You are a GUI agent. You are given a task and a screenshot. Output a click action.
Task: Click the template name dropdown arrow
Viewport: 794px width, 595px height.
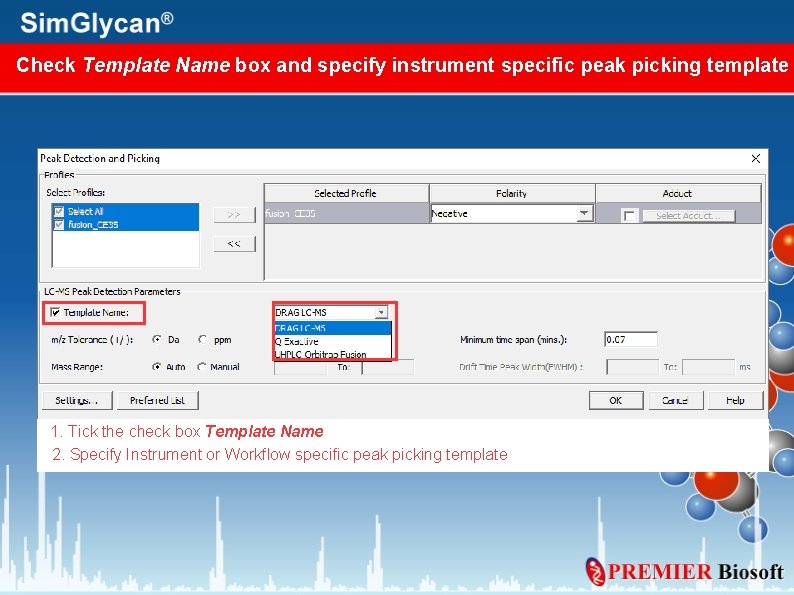(x=381, y=312)
